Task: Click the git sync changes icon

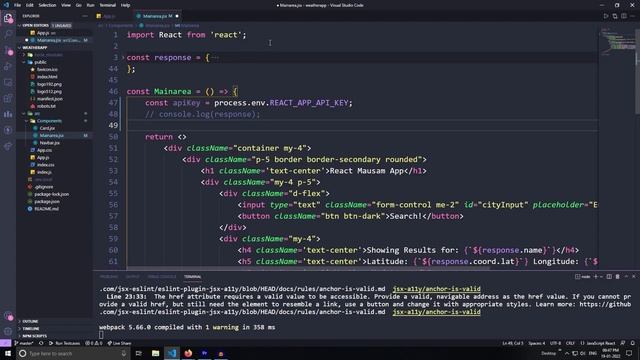Action: pos(41,343)
